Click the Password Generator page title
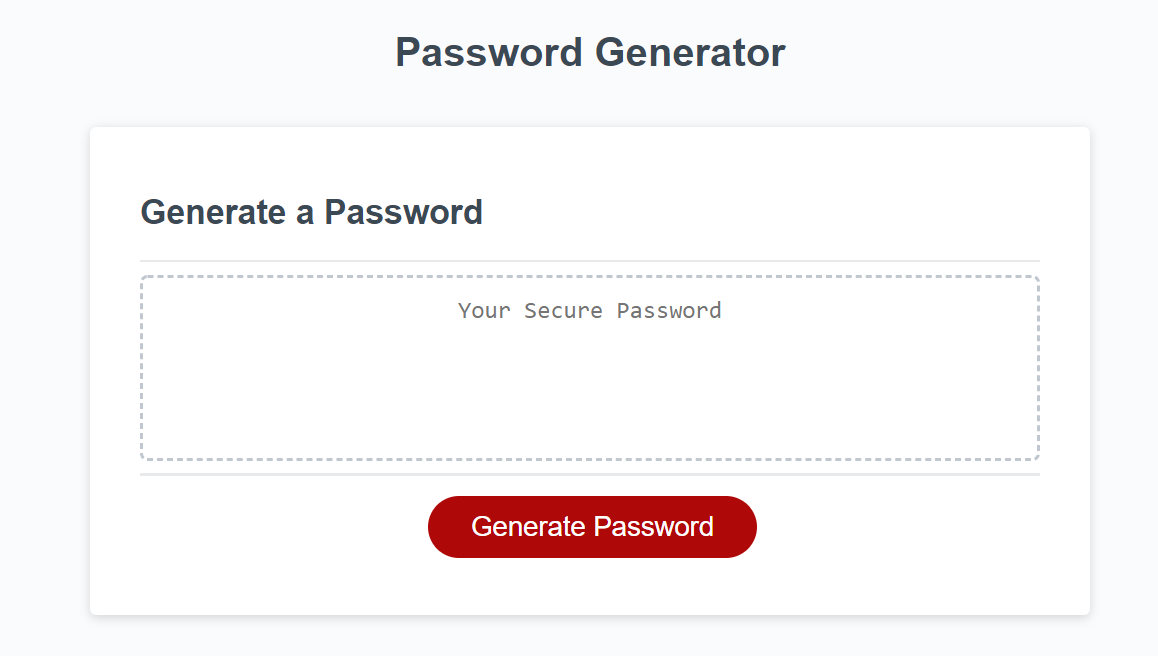 590,52
